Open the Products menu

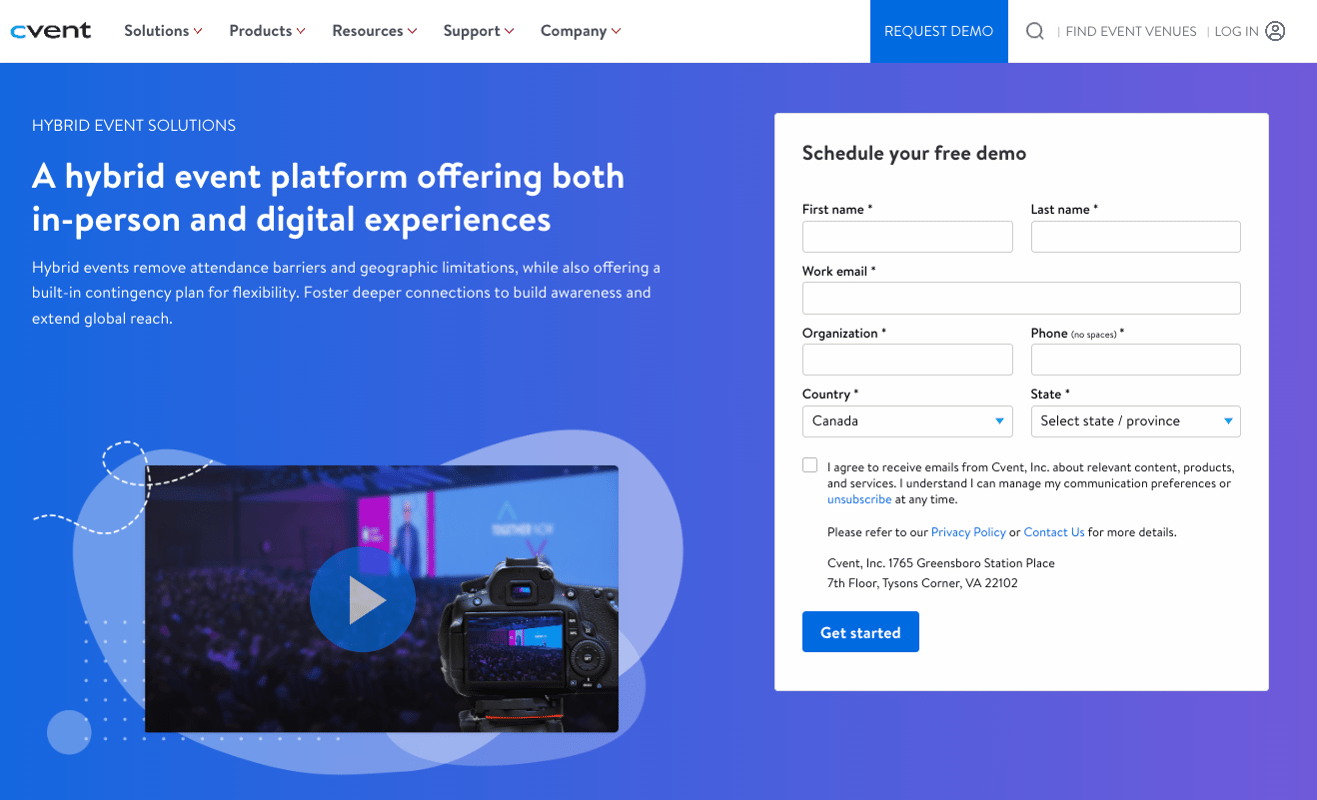pyautogui.click(x=267, y=31)
